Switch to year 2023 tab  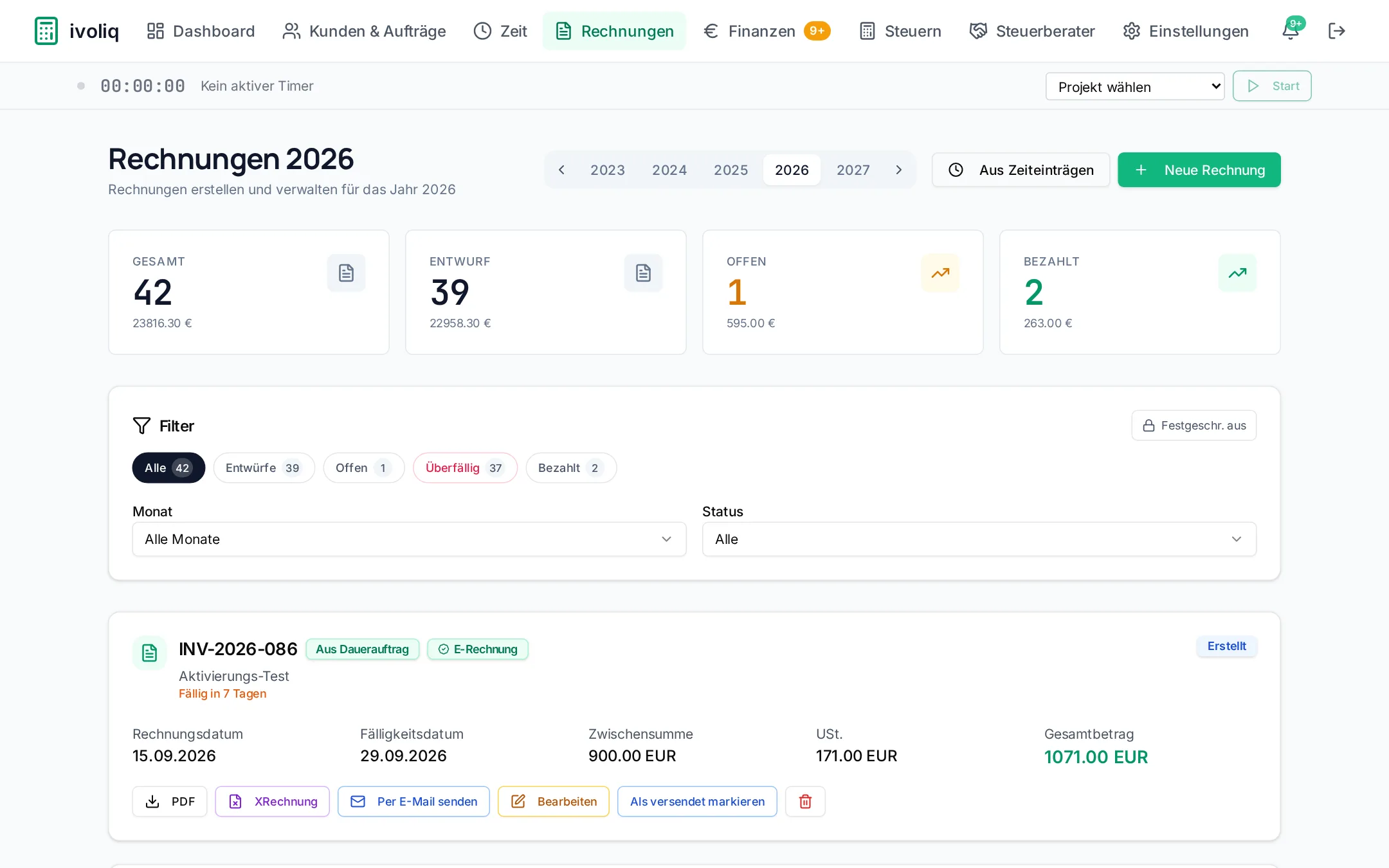608,170
